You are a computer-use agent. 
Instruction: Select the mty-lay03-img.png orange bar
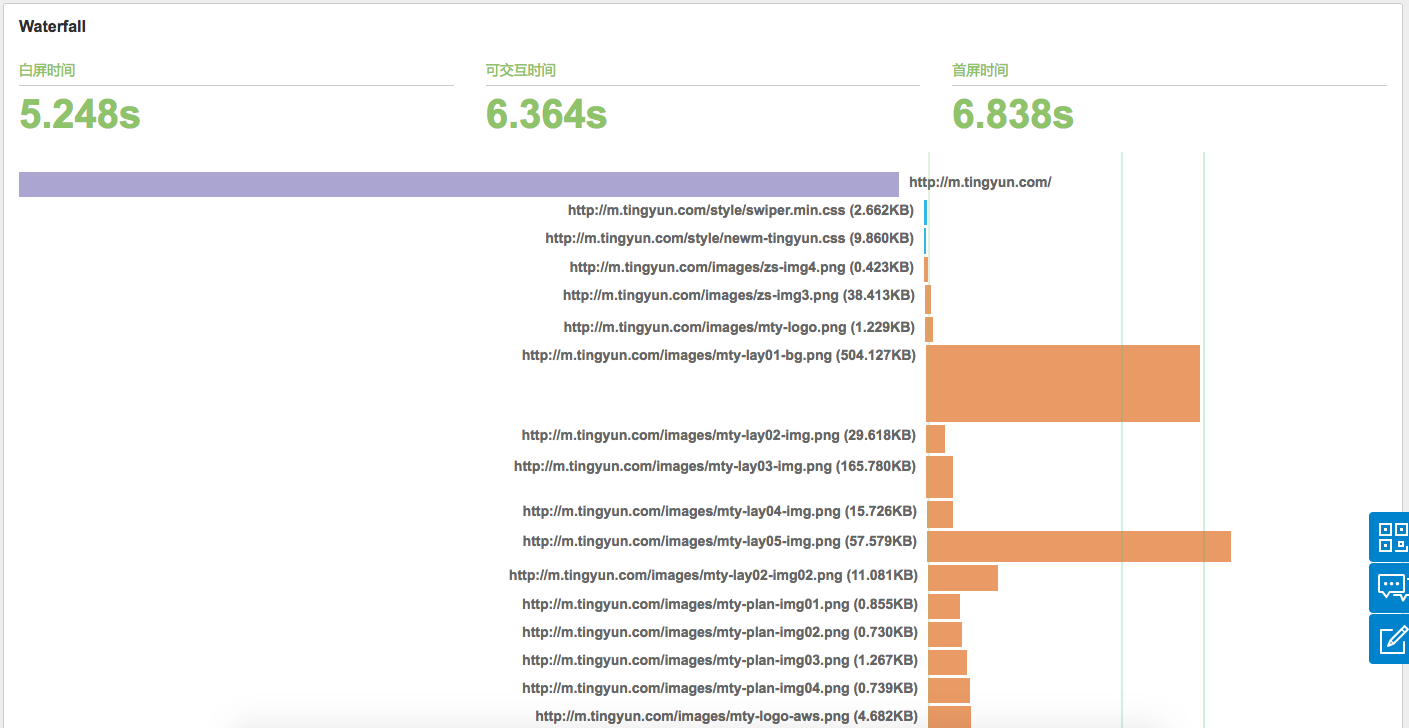[x=939, y=477]
